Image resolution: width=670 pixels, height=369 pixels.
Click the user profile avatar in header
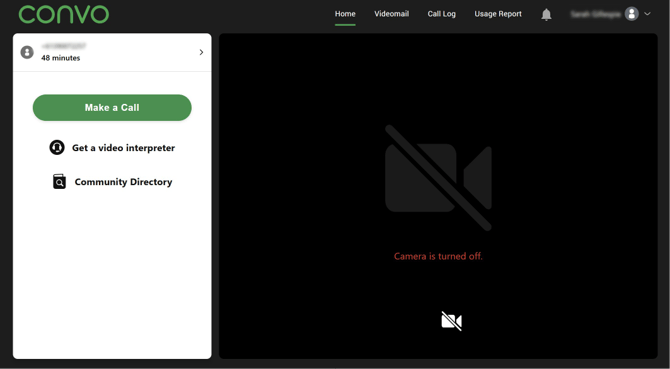click(x=632, y=14)
